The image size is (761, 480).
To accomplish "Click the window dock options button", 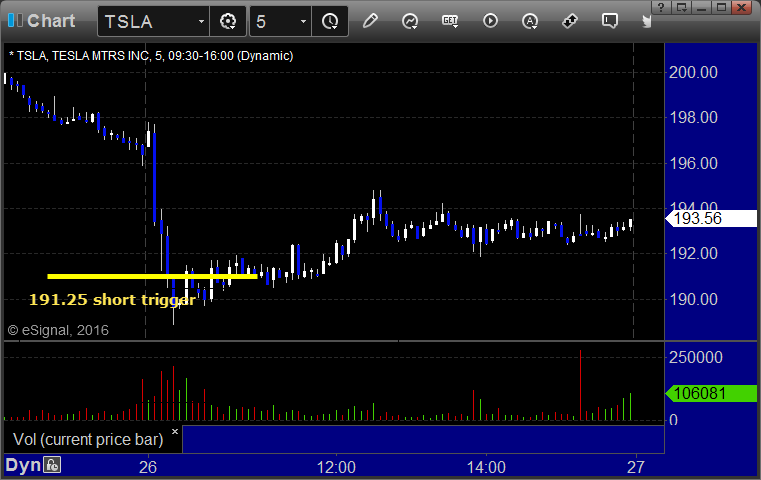I will point(682,7).
